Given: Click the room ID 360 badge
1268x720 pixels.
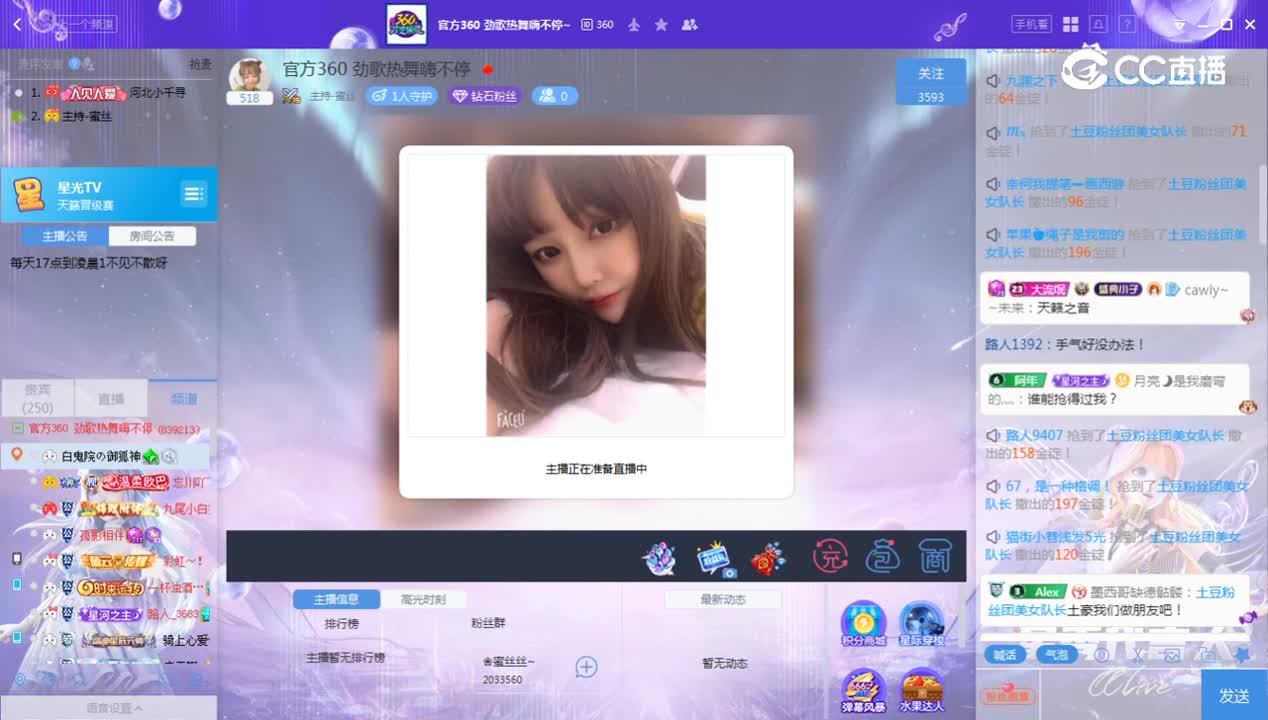Looking at the screenshot, I should (x=598, y=24).
